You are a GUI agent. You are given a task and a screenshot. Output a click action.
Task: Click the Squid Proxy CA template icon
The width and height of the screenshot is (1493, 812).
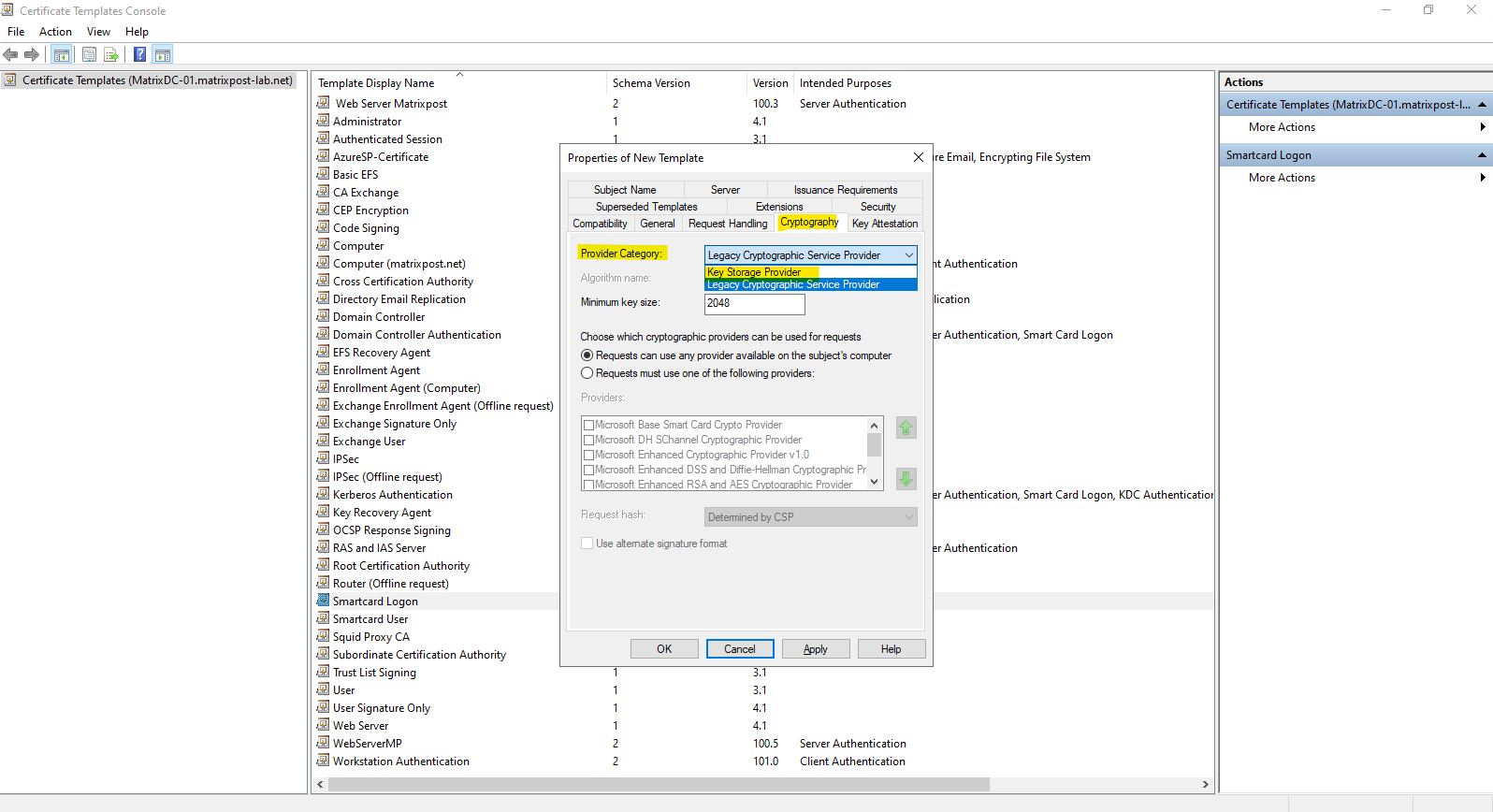click(323, 636)
